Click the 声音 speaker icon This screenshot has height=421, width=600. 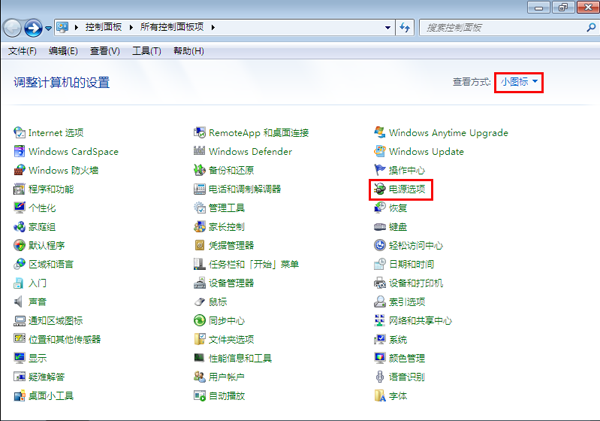coord(20,301)
